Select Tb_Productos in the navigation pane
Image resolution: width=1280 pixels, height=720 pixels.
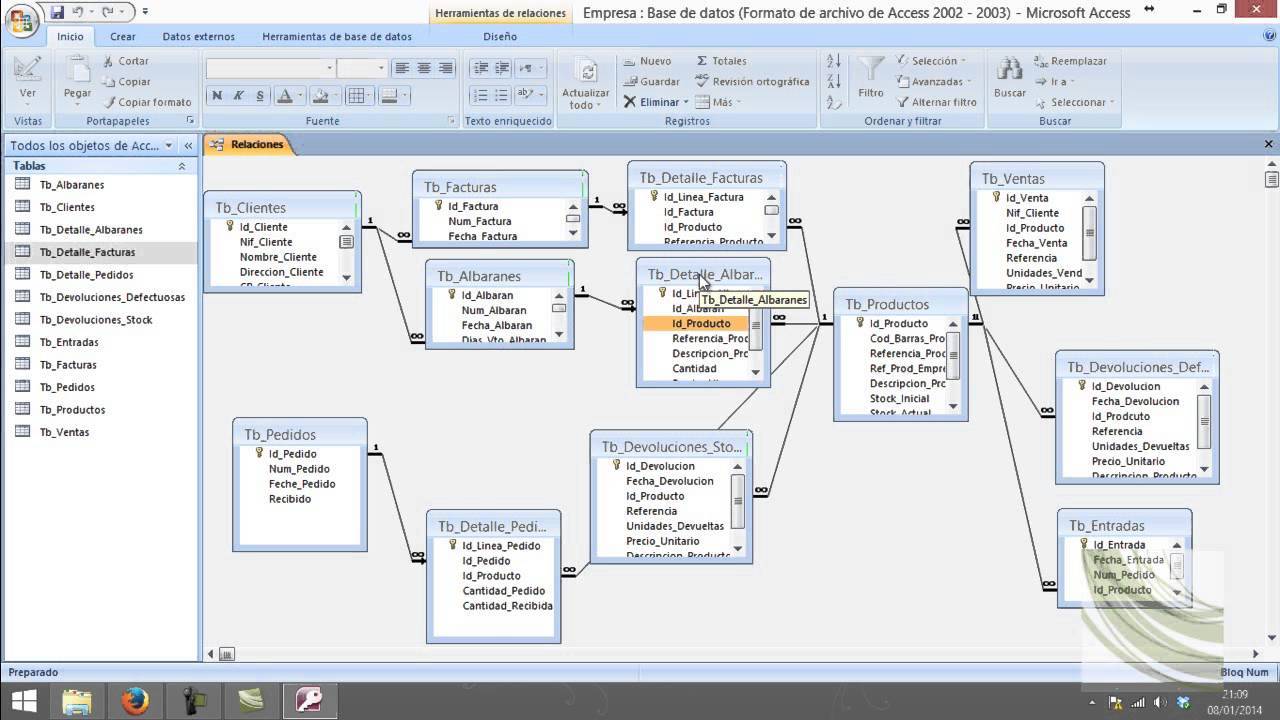coord(72,410)
